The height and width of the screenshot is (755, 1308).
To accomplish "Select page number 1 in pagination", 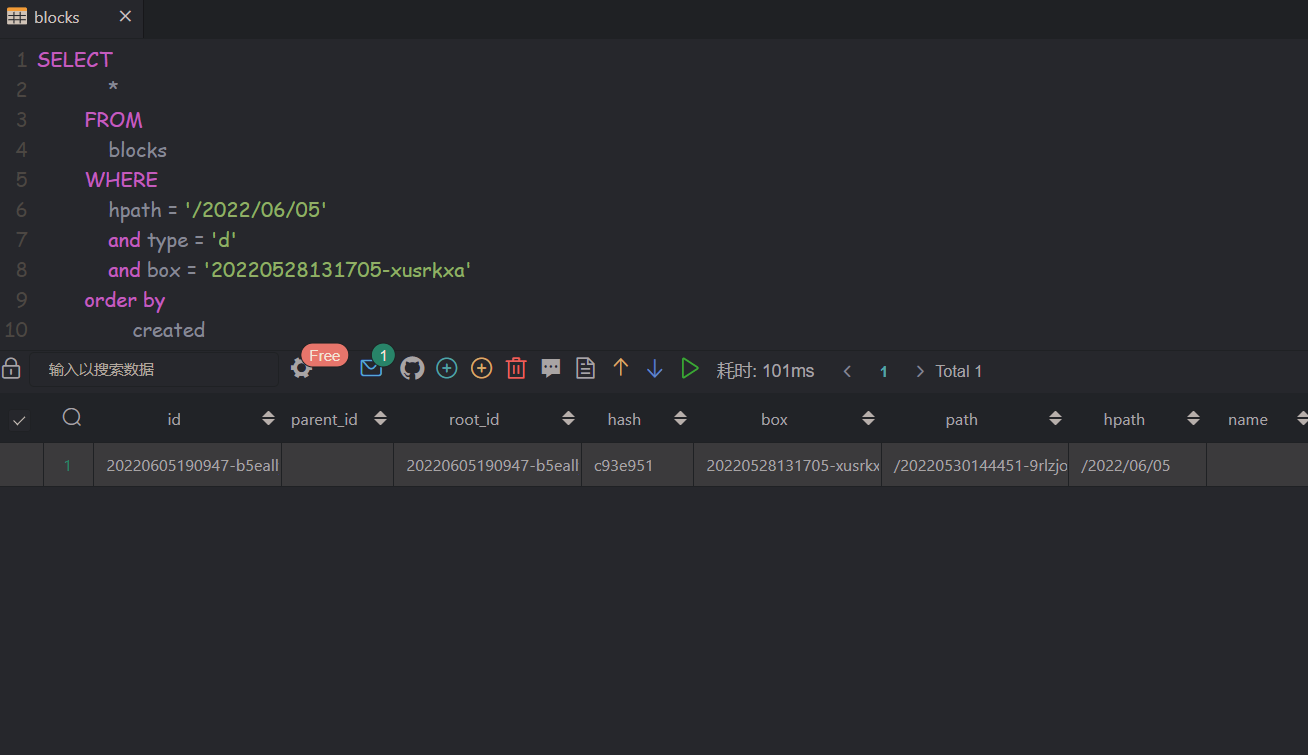I will coord(884,371).
